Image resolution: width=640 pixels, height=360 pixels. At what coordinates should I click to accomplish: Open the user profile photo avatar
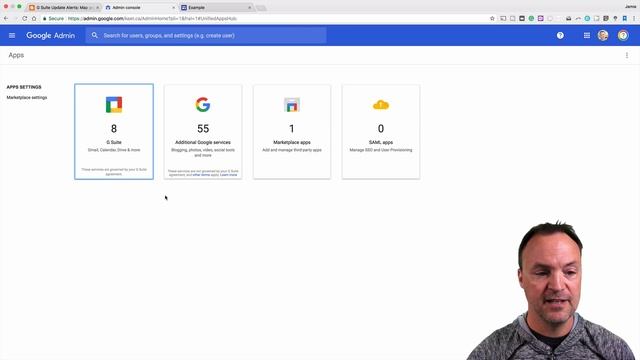point(603,36)
